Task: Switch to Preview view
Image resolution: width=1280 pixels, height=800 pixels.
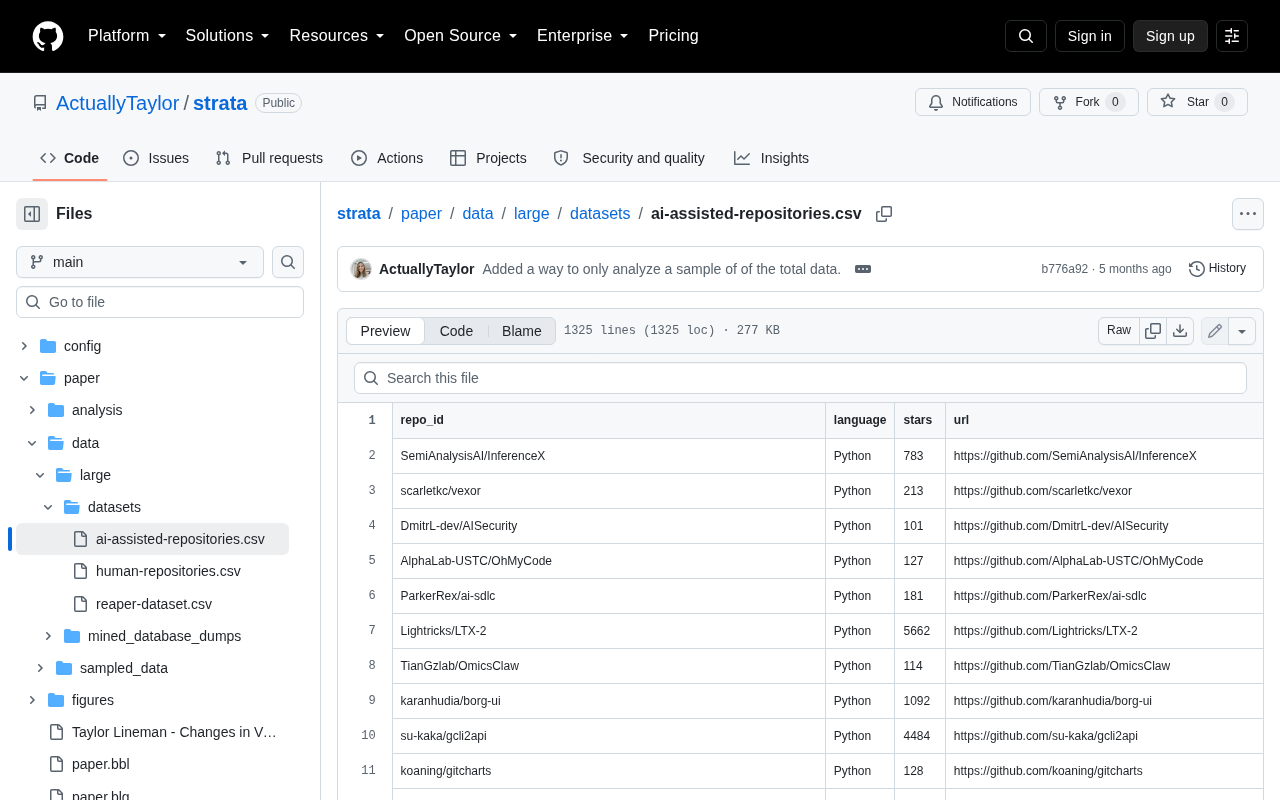Action: point(386,331)
